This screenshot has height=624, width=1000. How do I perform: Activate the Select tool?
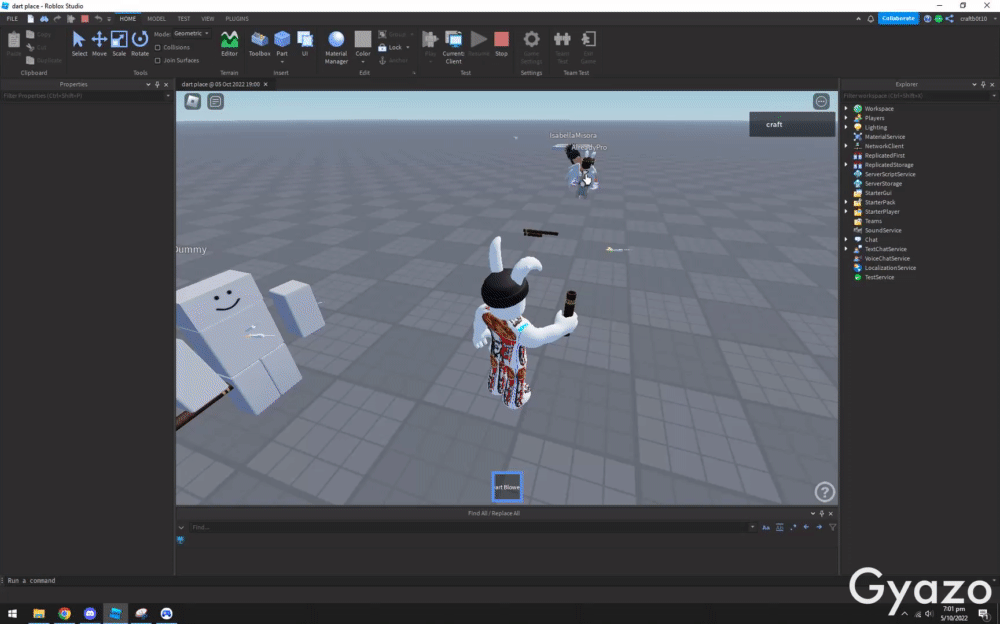pyautogui.click(x=79, y=43)
